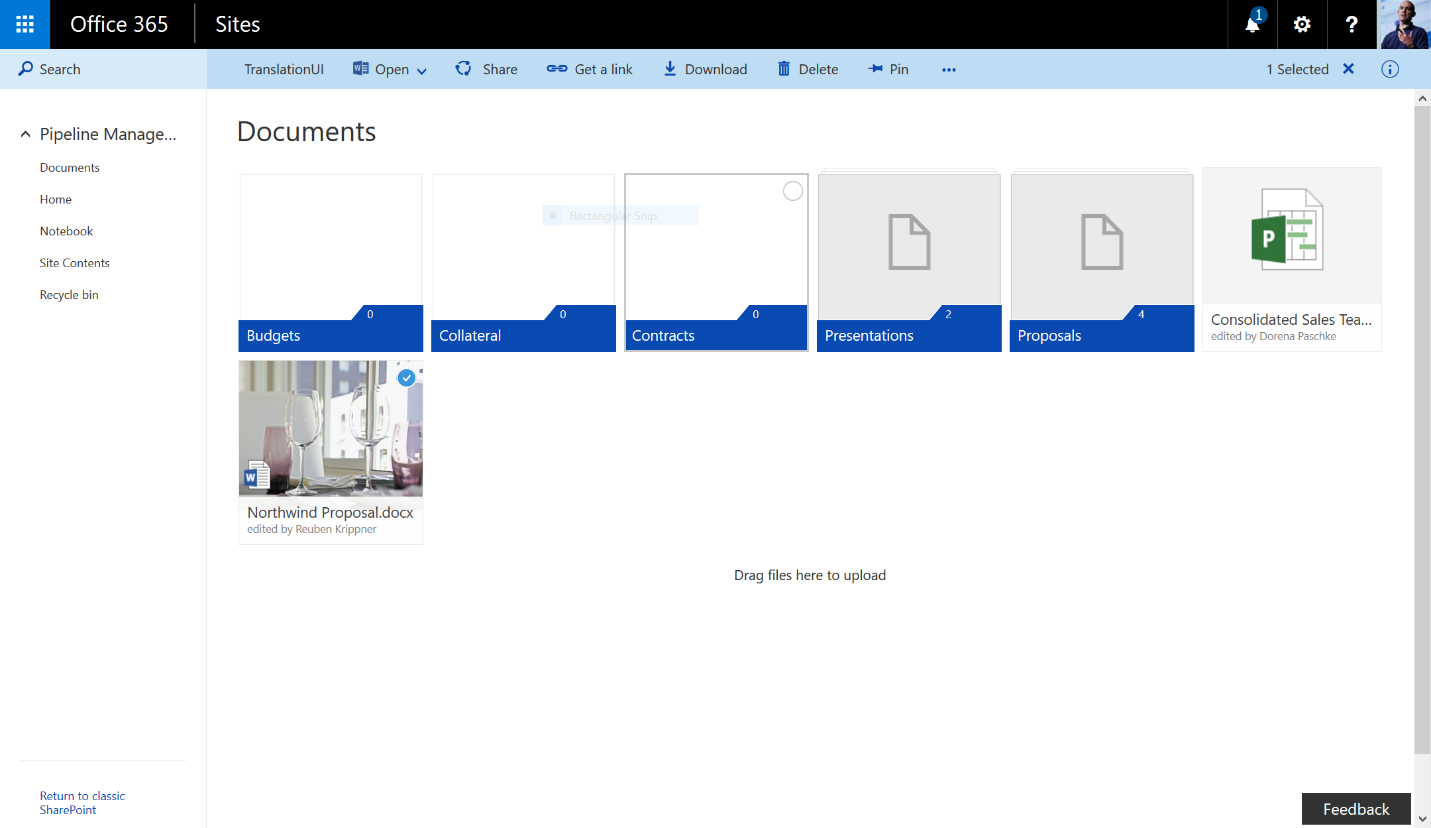Select the Contracts folder using its circle
The width and height of the screenshot is (1431, 828).
[x=792, y=191]
